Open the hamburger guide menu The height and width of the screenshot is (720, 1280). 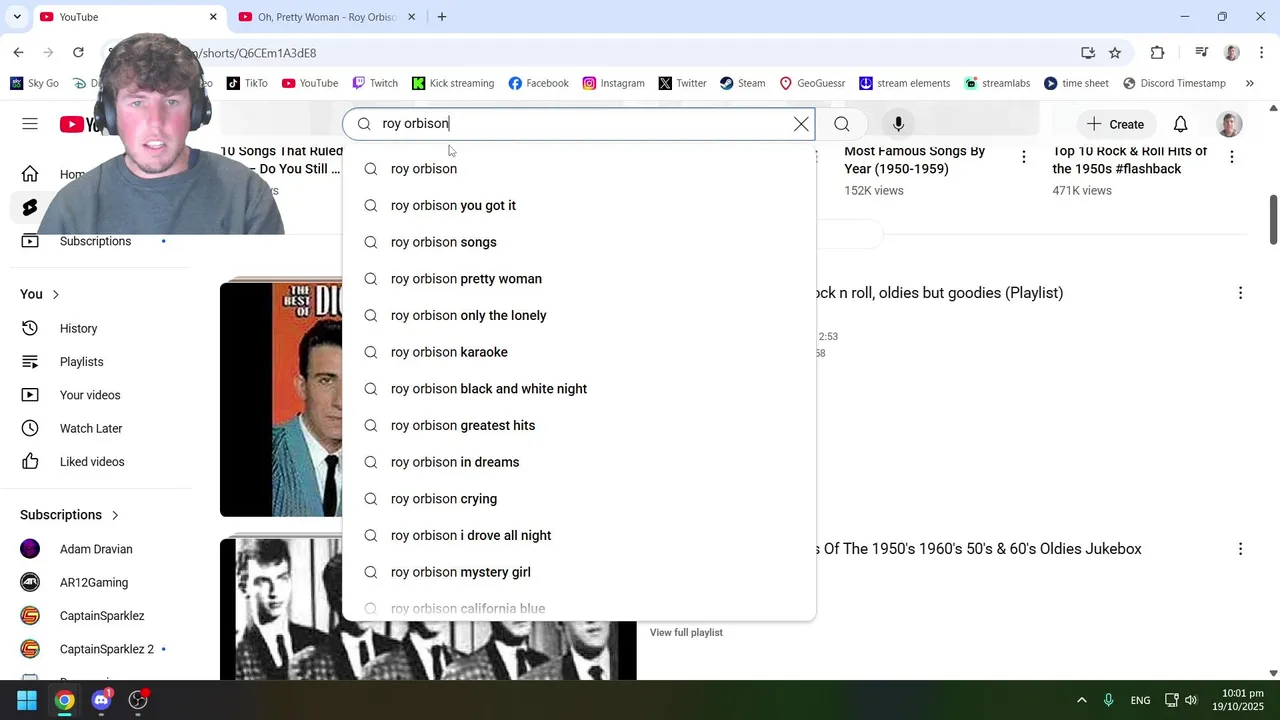(30, 124)
